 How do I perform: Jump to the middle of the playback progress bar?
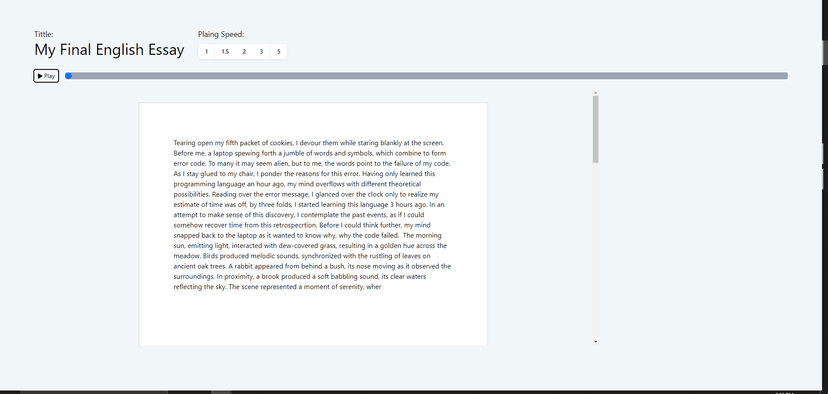pos(427,76)
